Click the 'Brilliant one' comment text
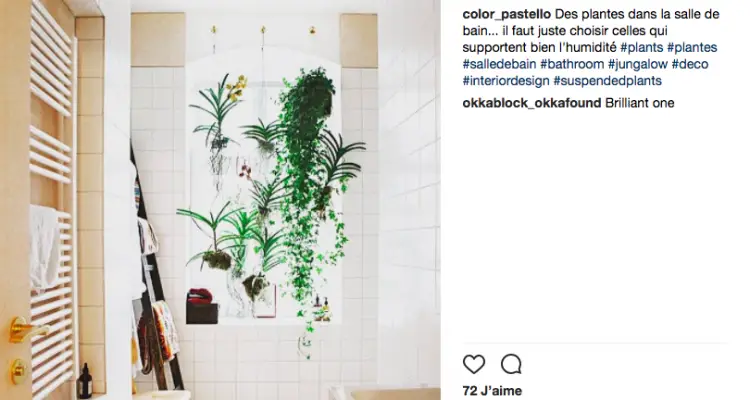The image size is (750, 400). point(640,103)
